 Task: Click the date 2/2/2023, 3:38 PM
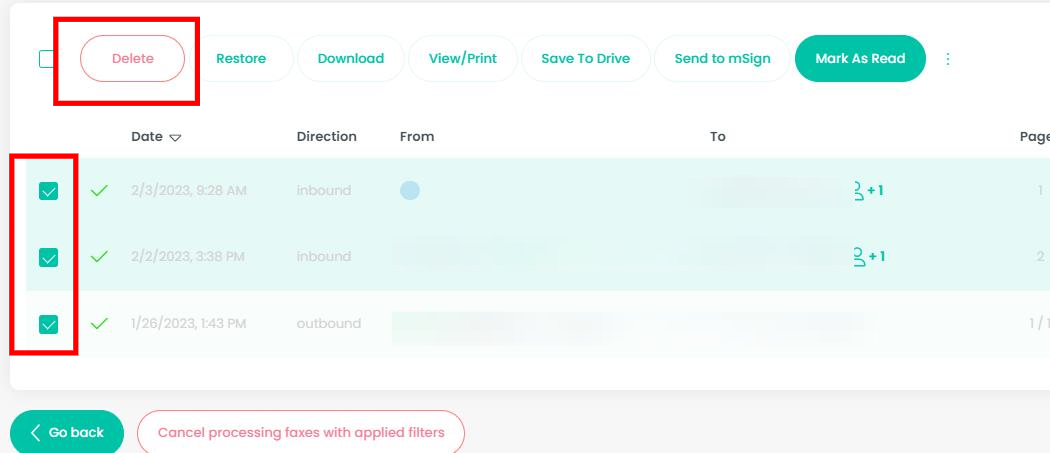click(188, 257)
